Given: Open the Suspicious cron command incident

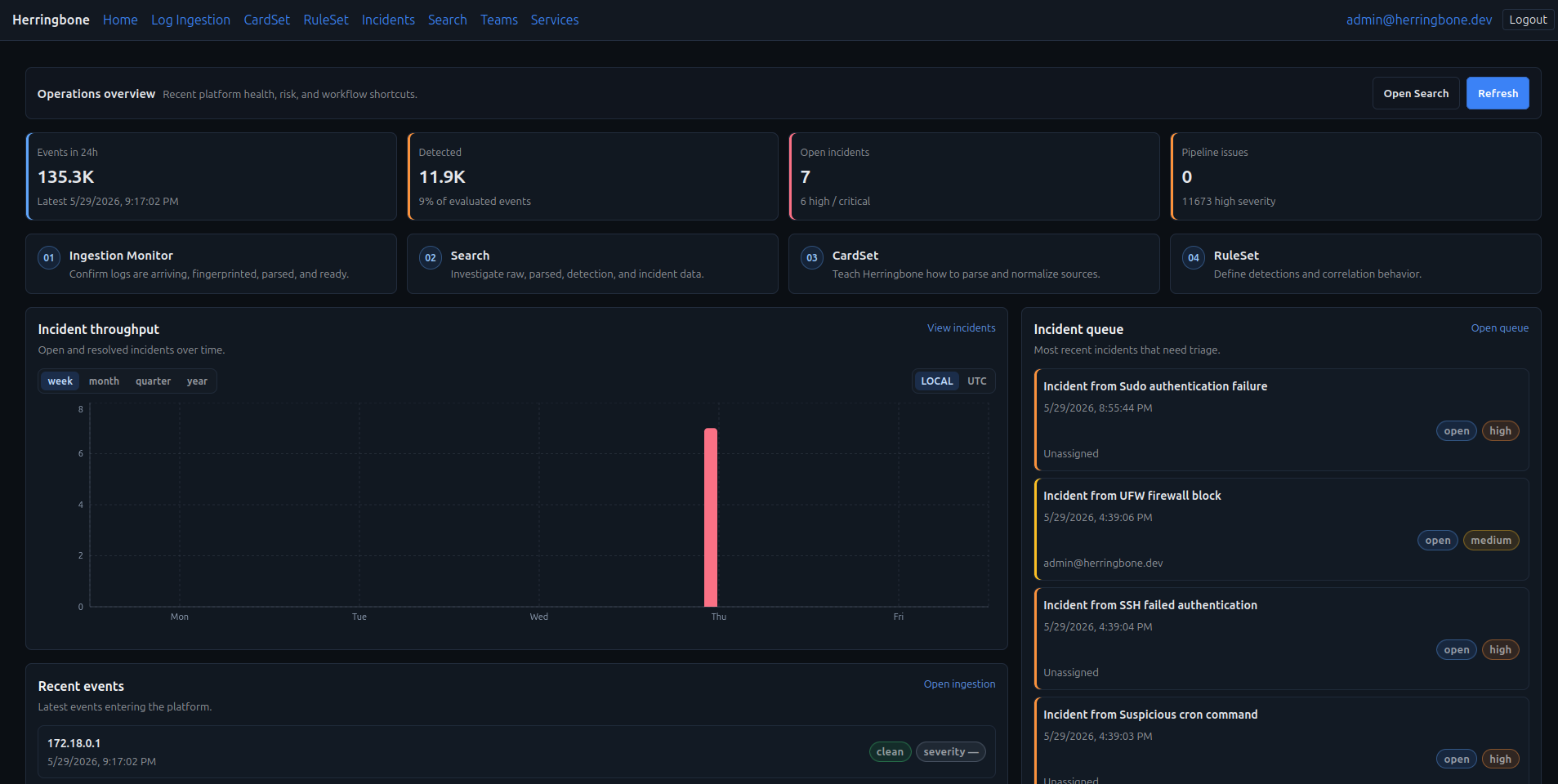Looking at the screenshot, I should [x=1281, y=742].
